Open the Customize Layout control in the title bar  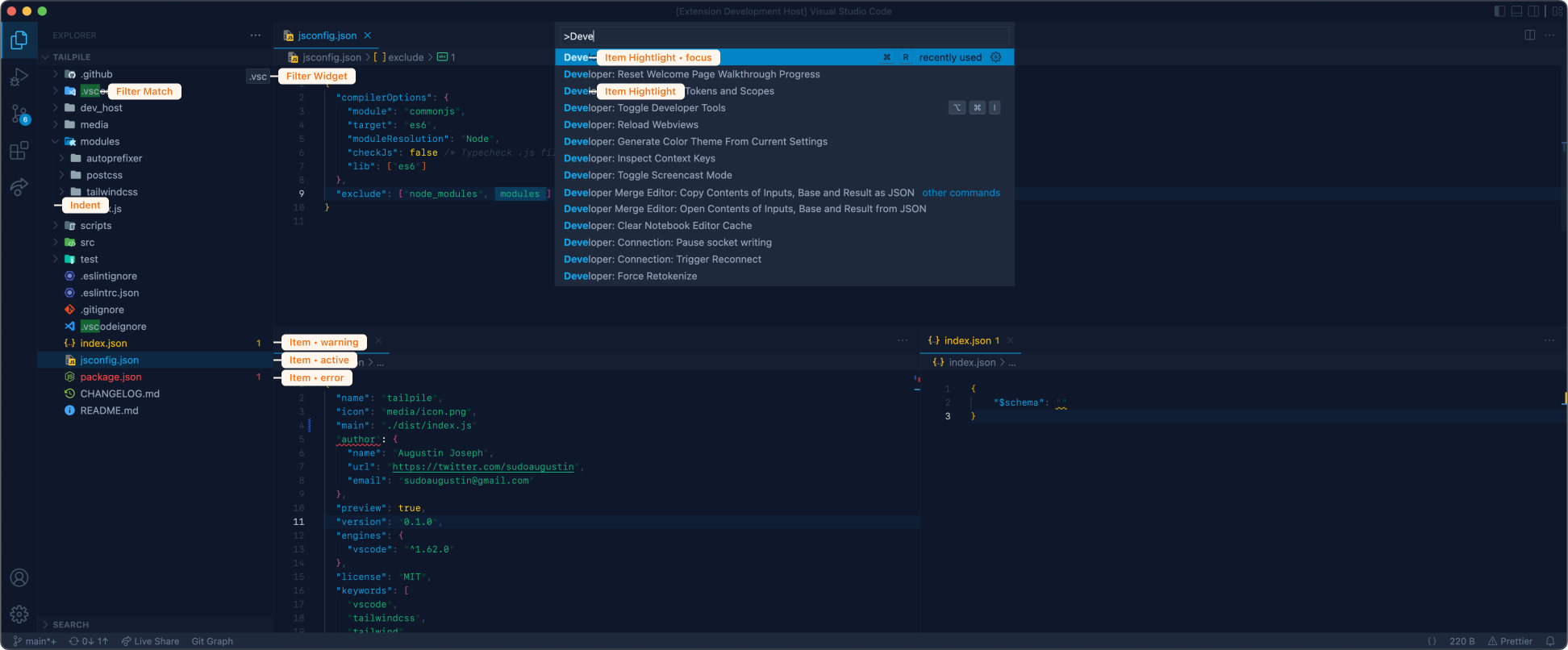tap(1558, 11)
